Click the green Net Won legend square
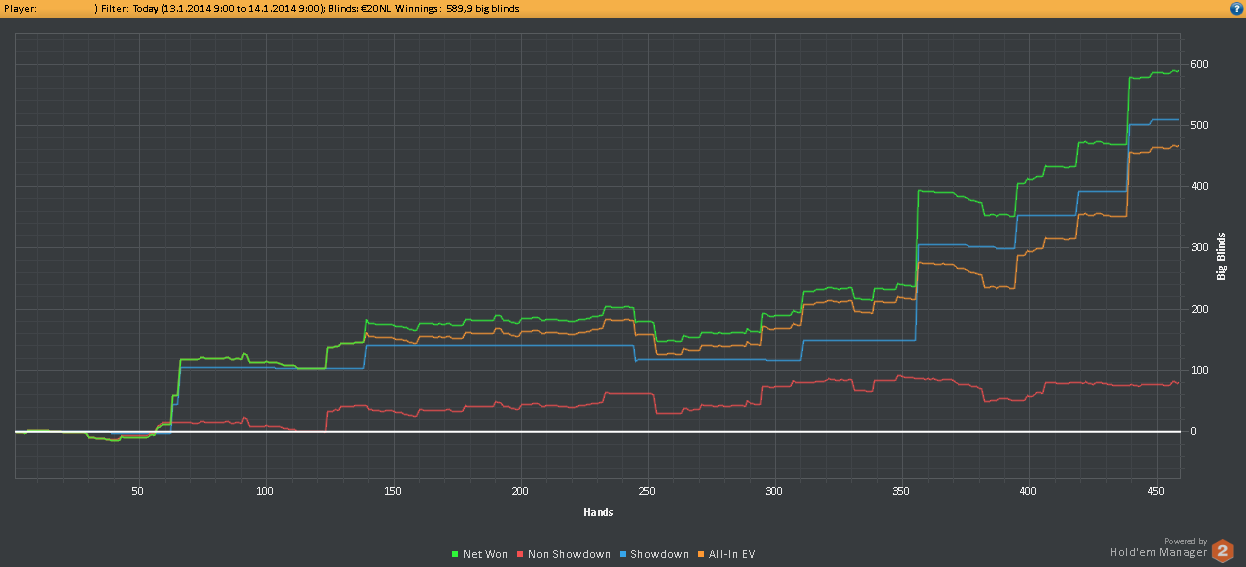Screen dimensions: 1246x567 [x=454, y=554]
